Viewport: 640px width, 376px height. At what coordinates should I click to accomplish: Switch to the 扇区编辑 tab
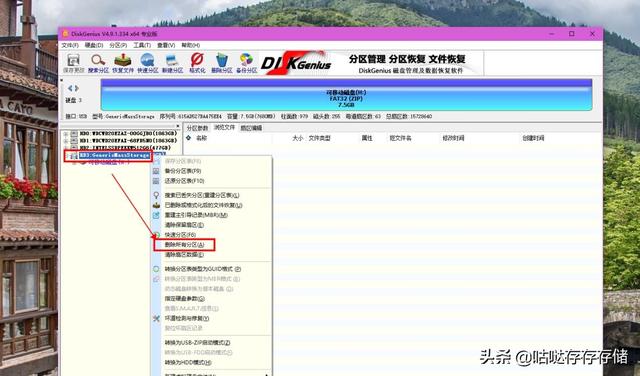click(x=251, y=128)
